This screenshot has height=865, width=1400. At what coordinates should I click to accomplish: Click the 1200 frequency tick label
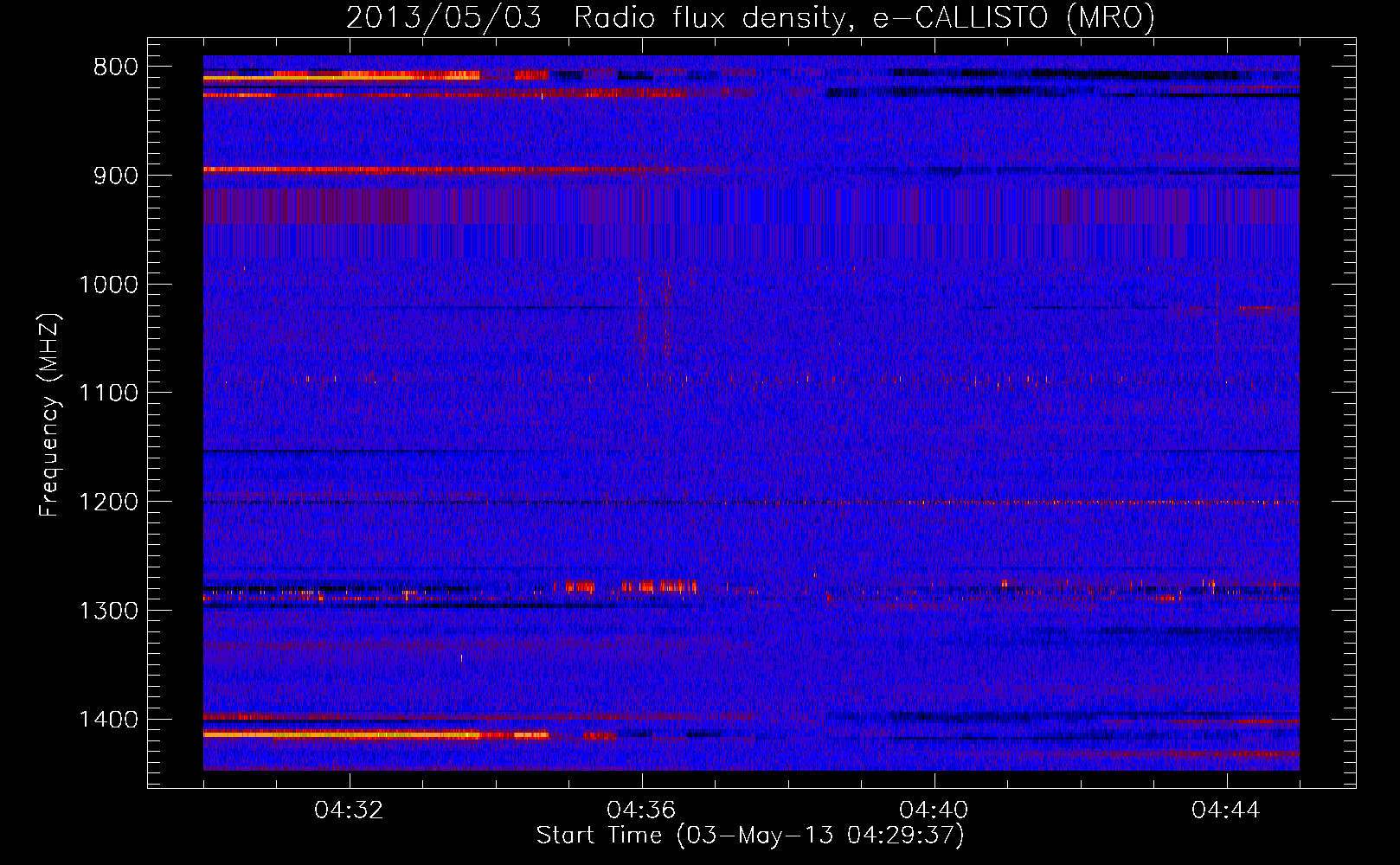click(108, 502)
